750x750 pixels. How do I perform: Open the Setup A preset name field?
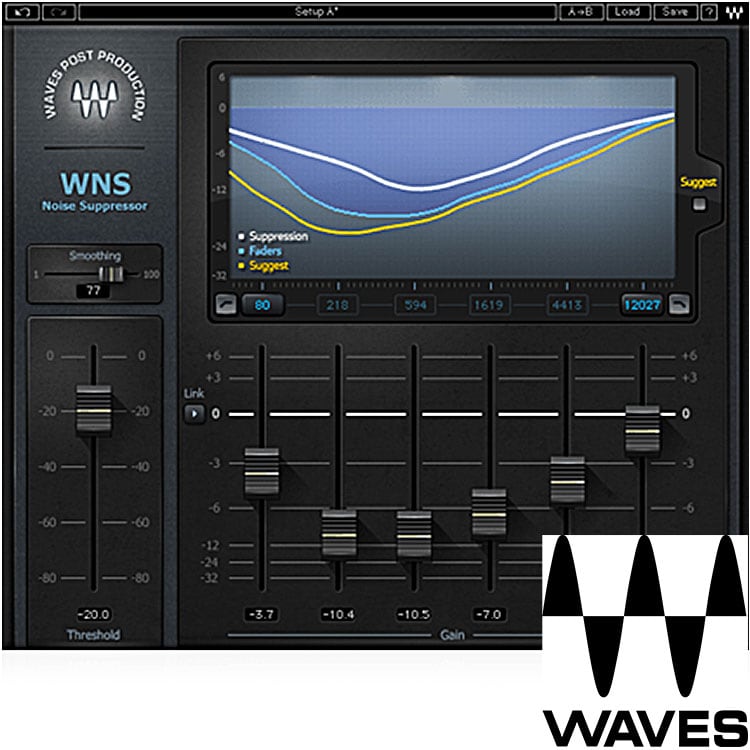click(317, 12)
